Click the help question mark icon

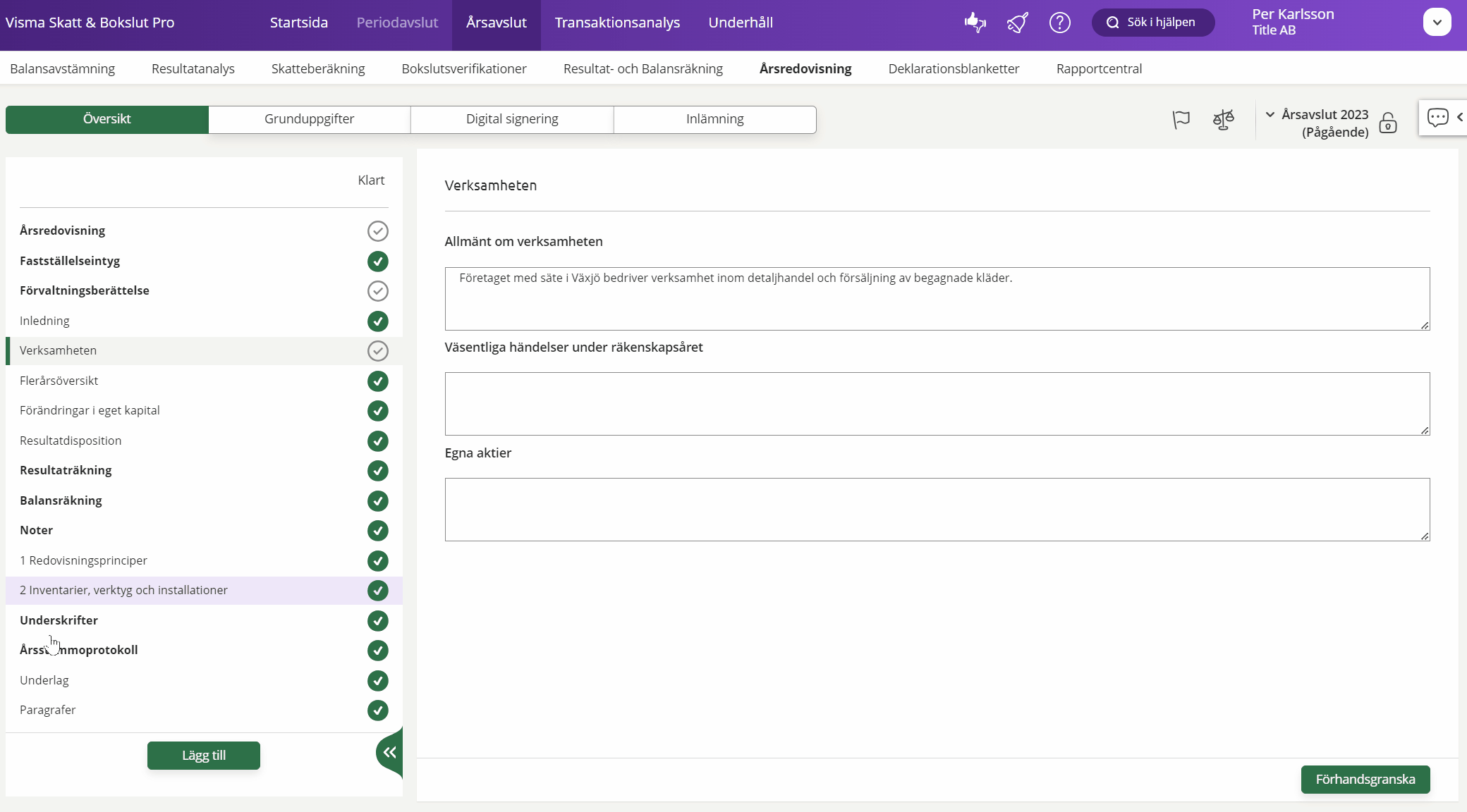coord(1059,23)
